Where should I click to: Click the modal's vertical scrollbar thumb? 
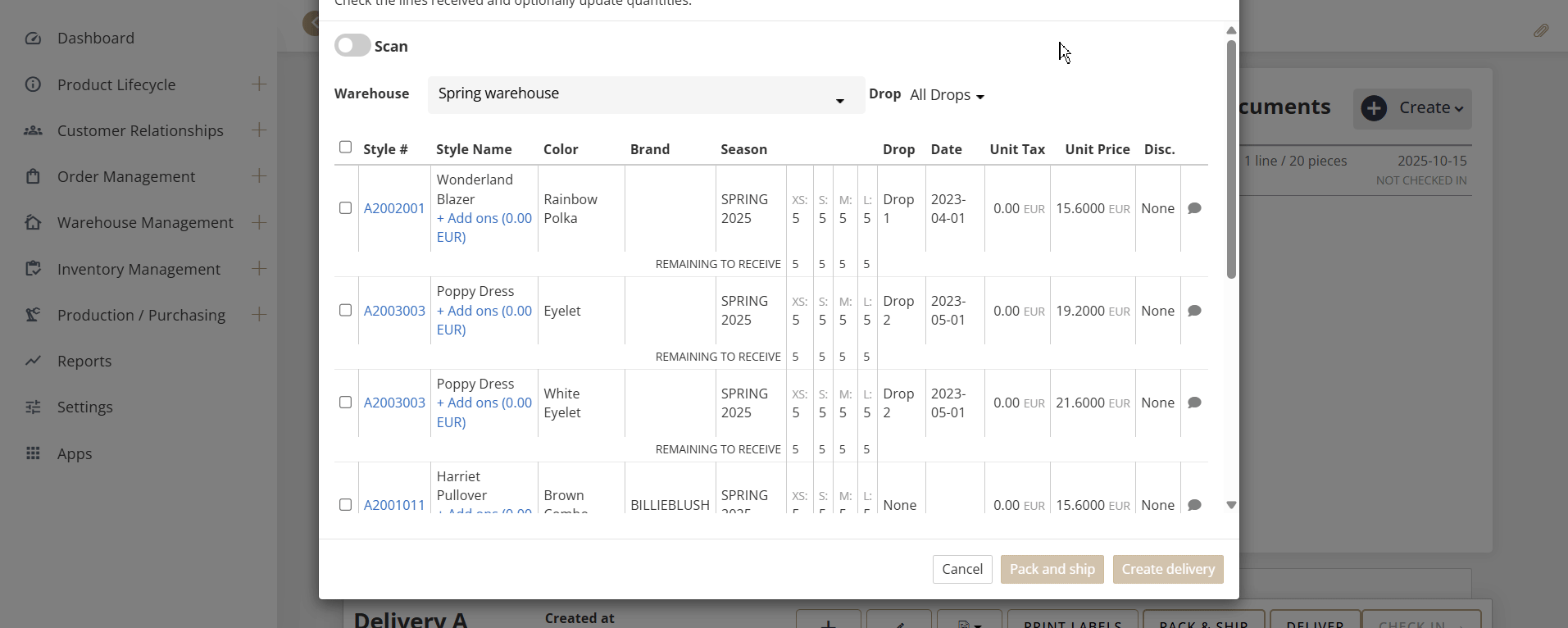coord(1231,160)
